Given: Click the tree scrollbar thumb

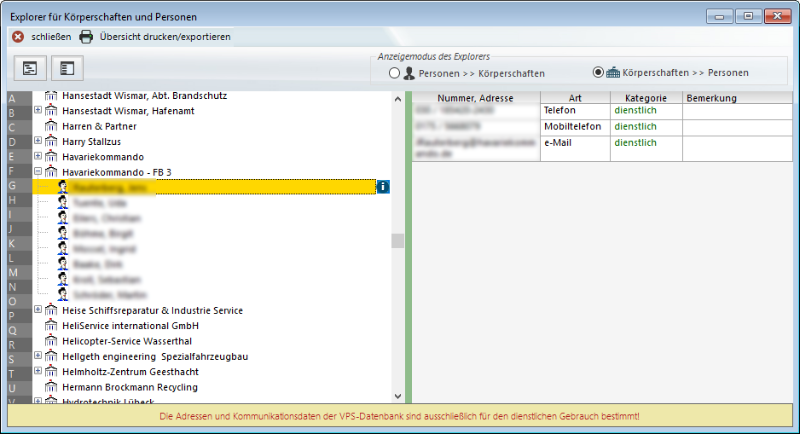Looking at the screenshot, I should [398, 241].
